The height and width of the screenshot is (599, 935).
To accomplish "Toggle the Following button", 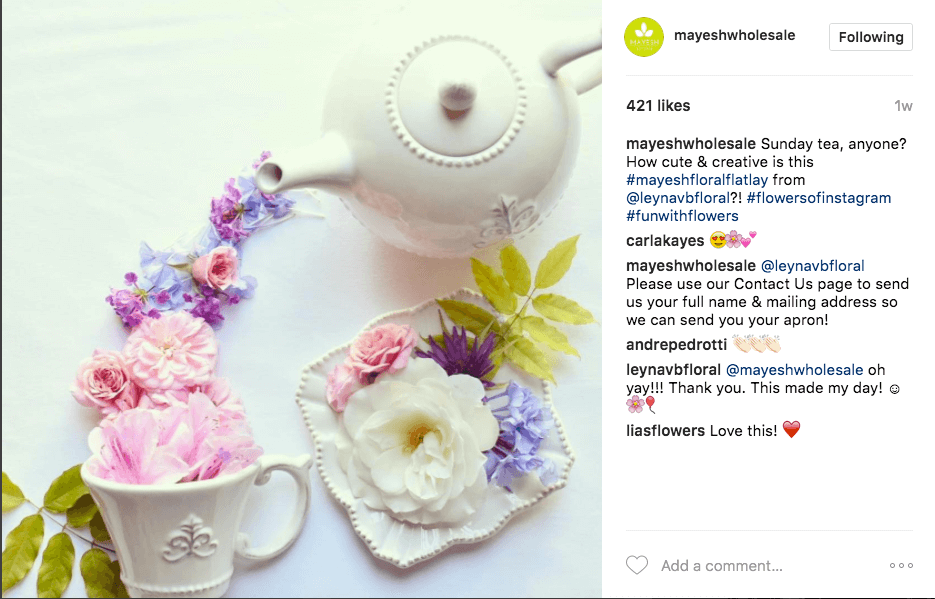I will pyautogui.click(x=871, y=37).
